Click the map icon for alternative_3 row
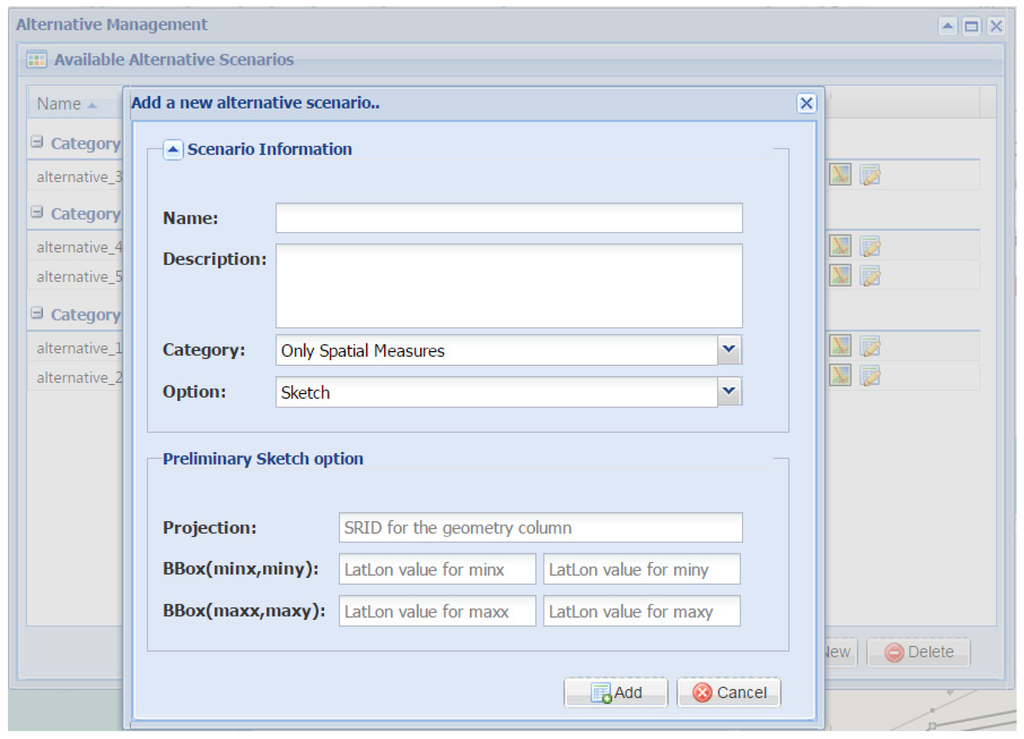 point(840,175)
